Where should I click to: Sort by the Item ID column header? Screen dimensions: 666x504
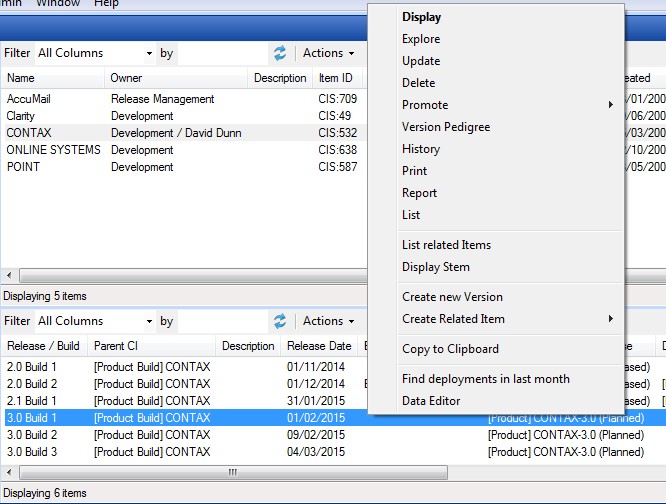point(338,78)
